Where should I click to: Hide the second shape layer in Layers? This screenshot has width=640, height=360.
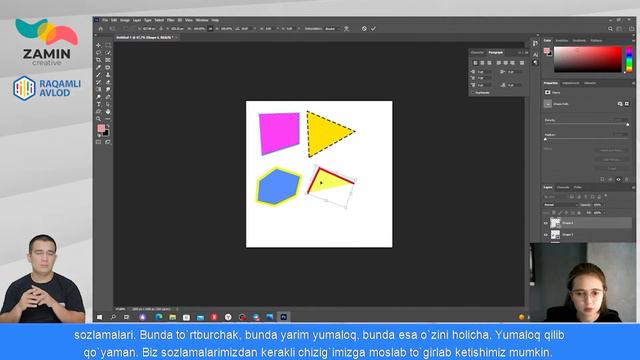point(546,235)
